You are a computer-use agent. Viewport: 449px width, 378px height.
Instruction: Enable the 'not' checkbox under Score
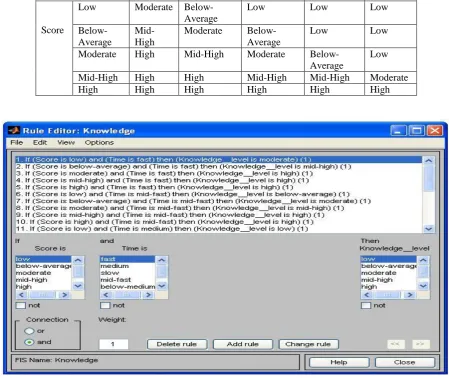(x=21, y=305)
